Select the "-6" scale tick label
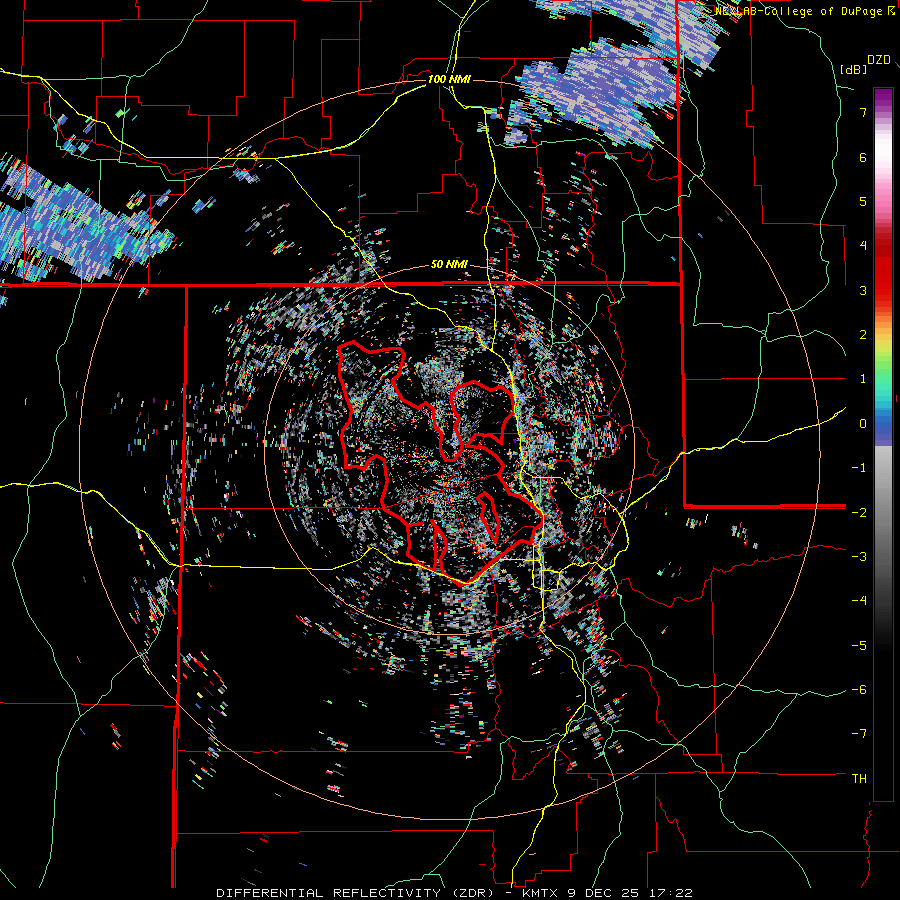This screenshot has width=900, height=900. (859, 690)
